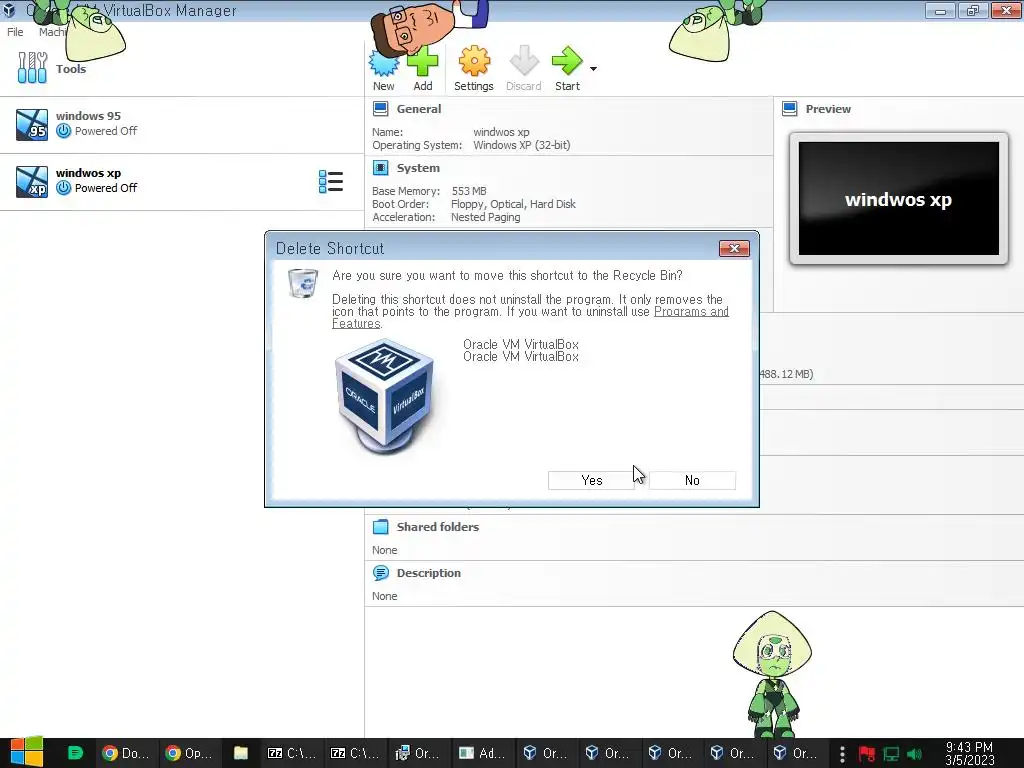Click the Preview panel header
Screen dimensions: 1024x768
pos(828,109)
